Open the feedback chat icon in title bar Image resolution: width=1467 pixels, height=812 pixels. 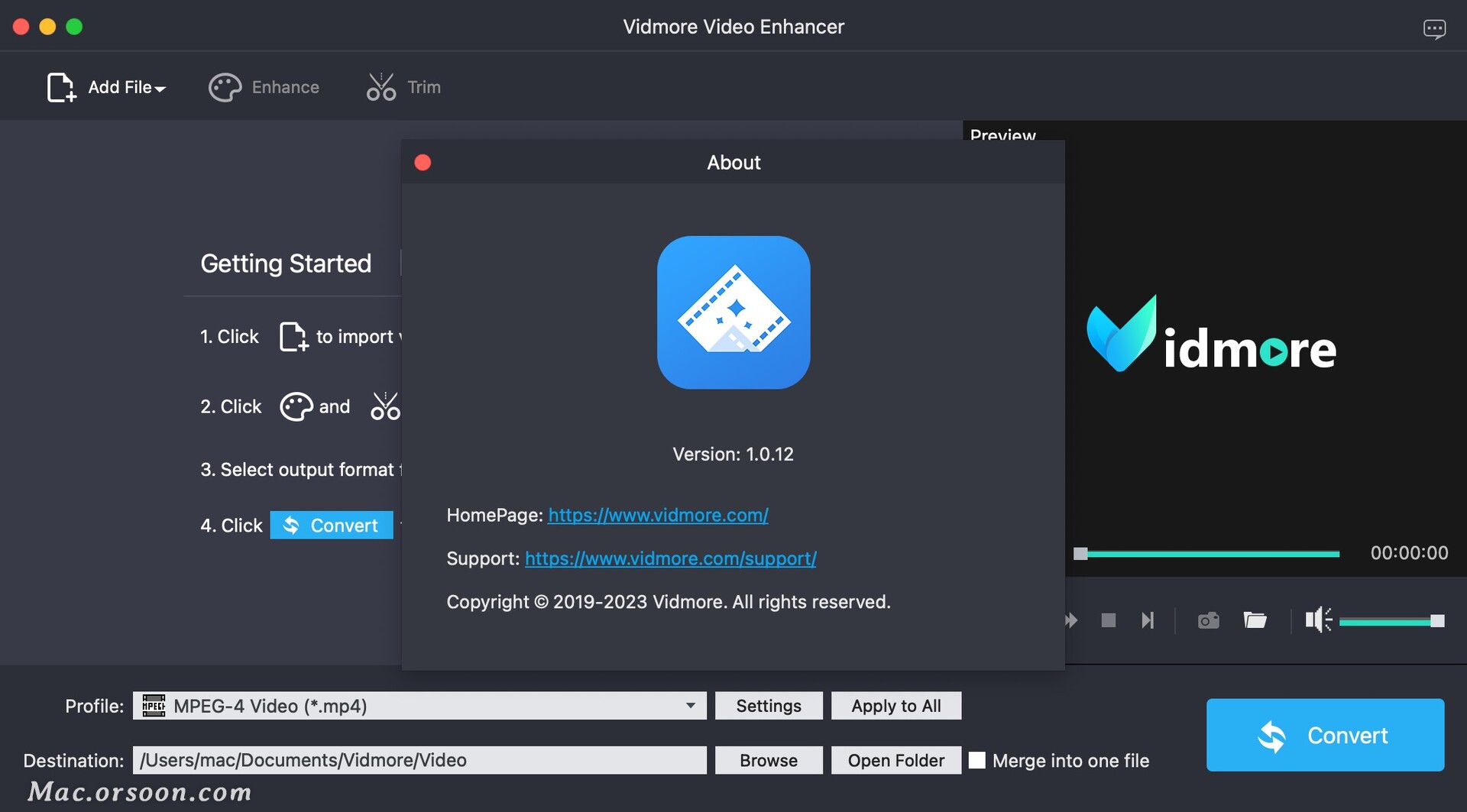(1434, 29)
